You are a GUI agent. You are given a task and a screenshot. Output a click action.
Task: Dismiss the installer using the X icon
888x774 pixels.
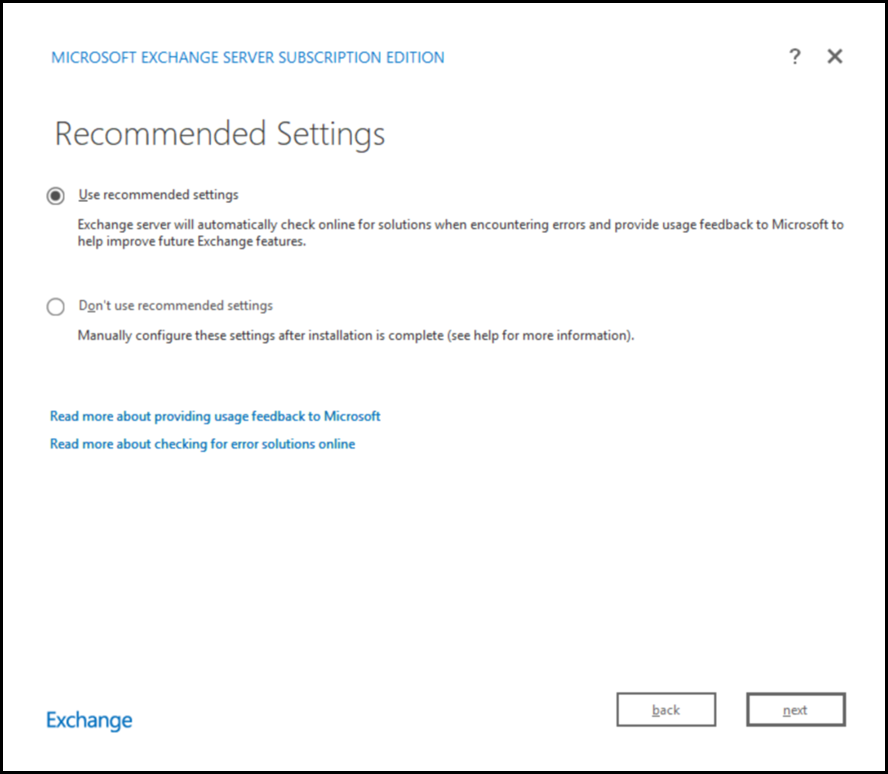pyautogui.click(x=835, y=57)
